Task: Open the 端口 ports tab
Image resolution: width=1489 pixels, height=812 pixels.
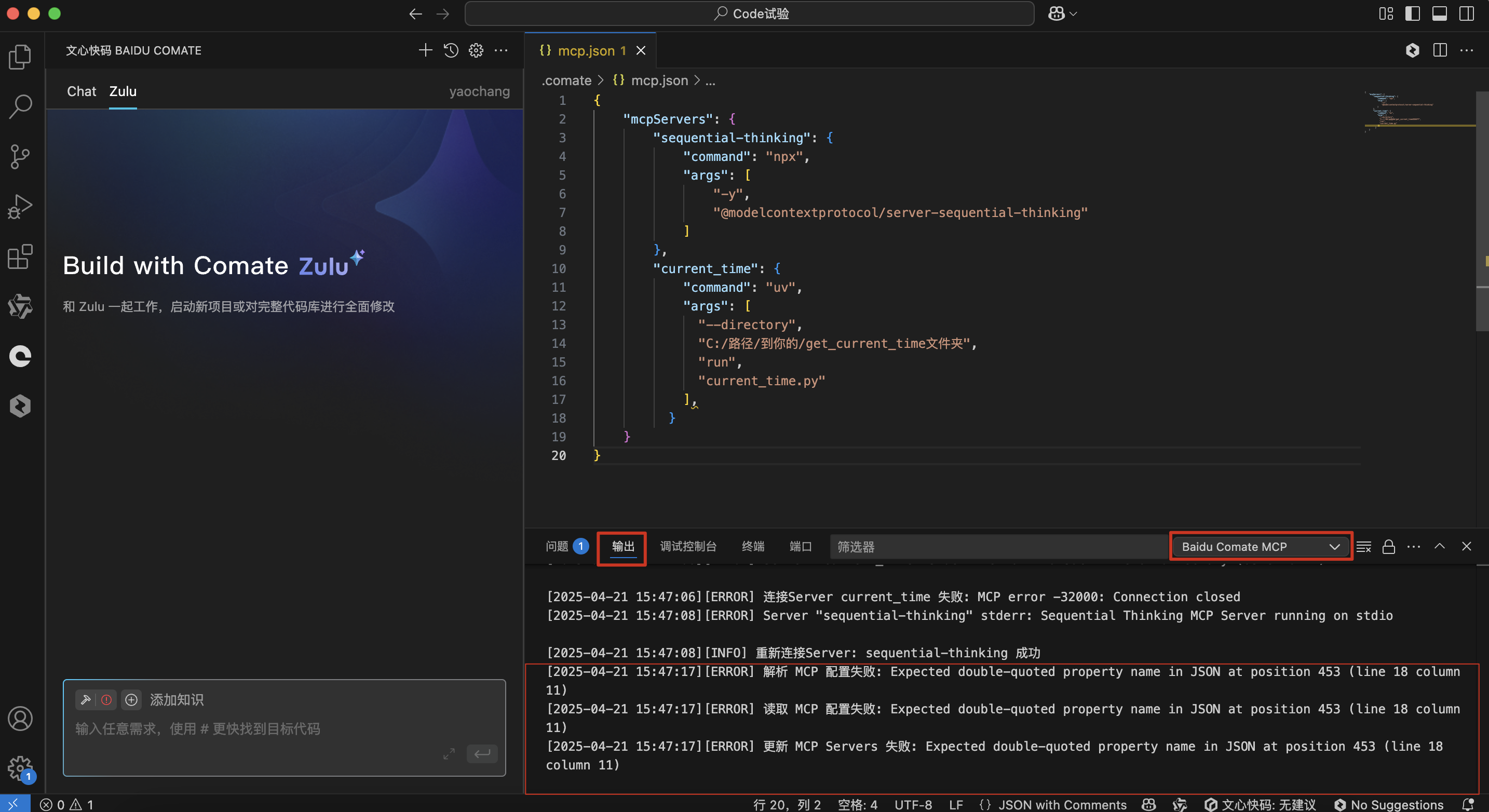Action: pyautogui.click(x=800, y=546)
